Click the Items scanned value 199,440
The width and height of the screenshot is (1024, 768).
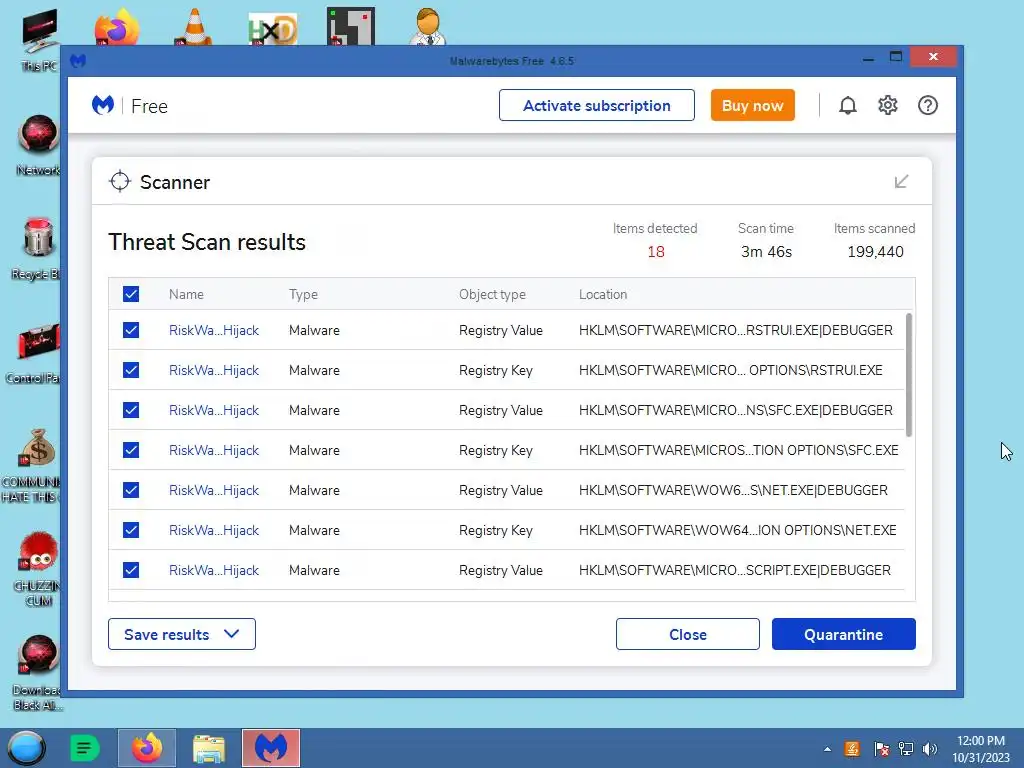tap(875, 252)
